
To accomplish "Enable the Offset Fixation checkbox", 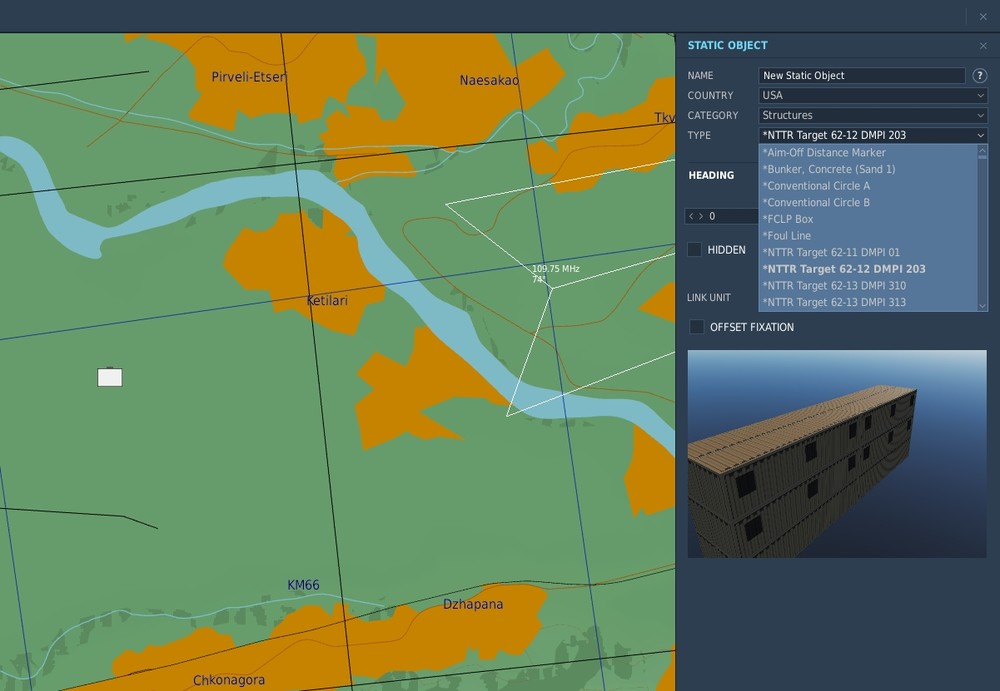I will 696,327.
